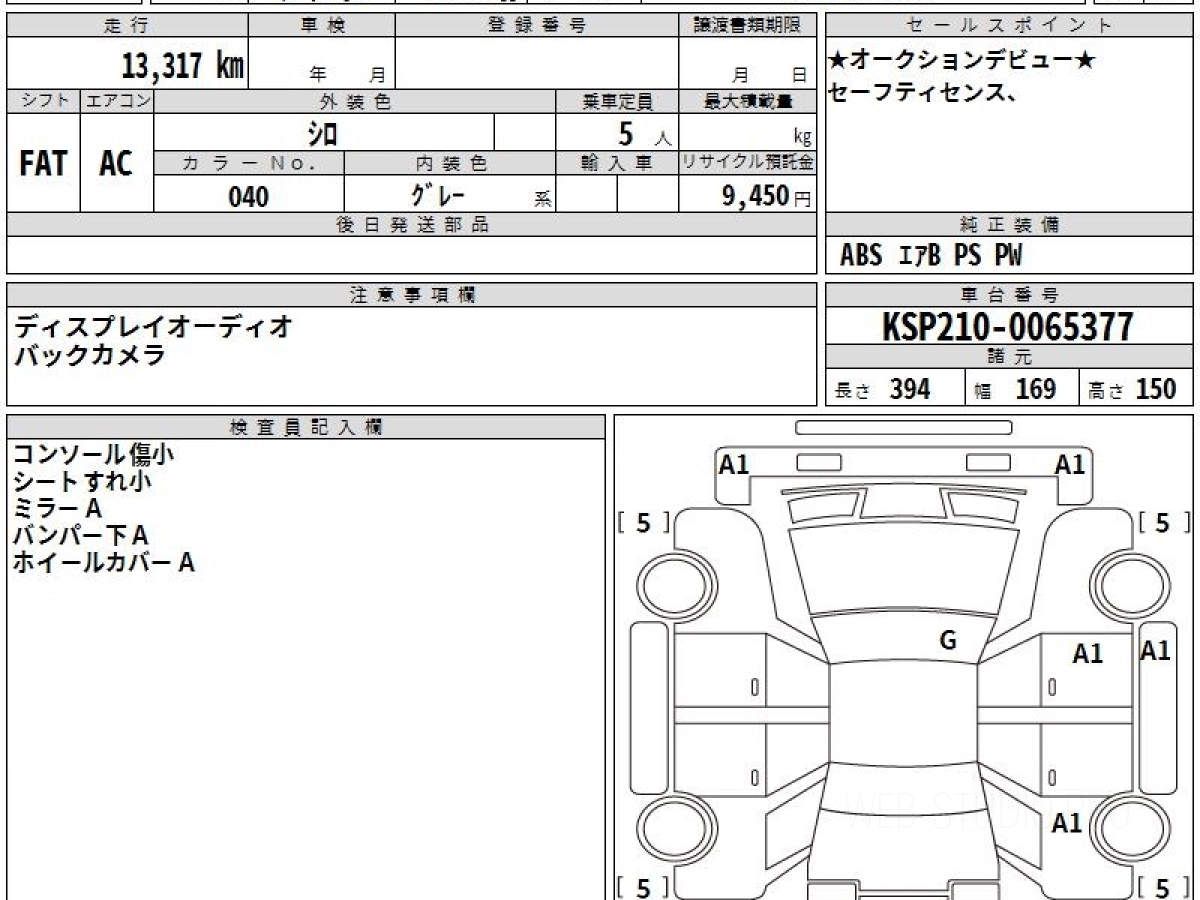Select the "FAT" shift value
The height and width of the screenshot is (900, 1200).
coord(43,164)
